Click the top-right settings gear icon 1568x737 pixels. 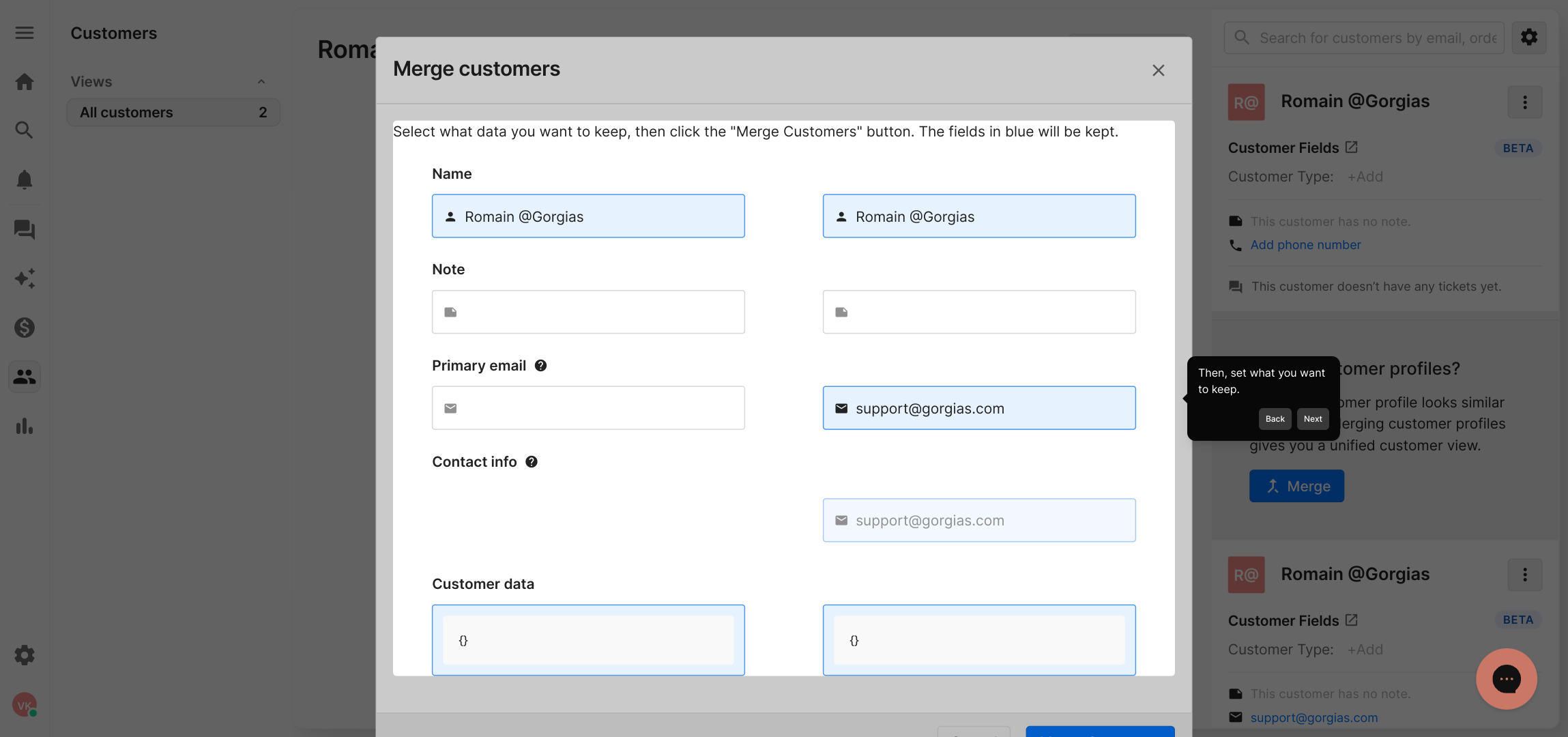pyautogui.click(x=1529, y=37)
